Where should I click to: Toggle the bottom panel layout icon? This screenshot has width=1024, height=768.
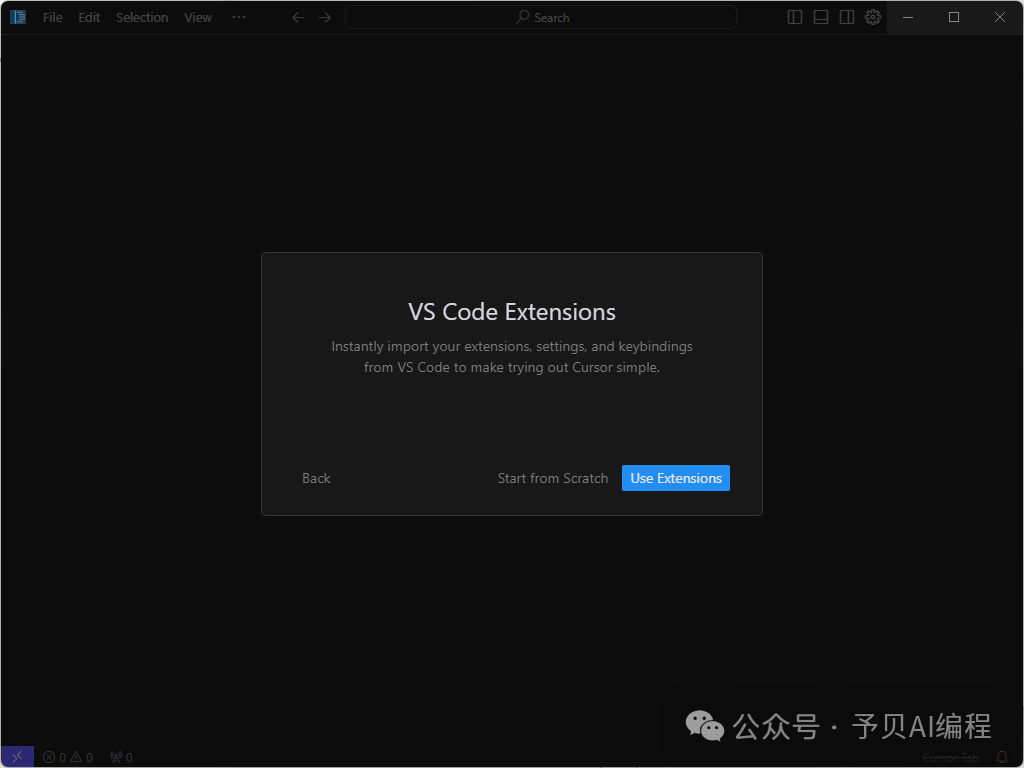821,17
